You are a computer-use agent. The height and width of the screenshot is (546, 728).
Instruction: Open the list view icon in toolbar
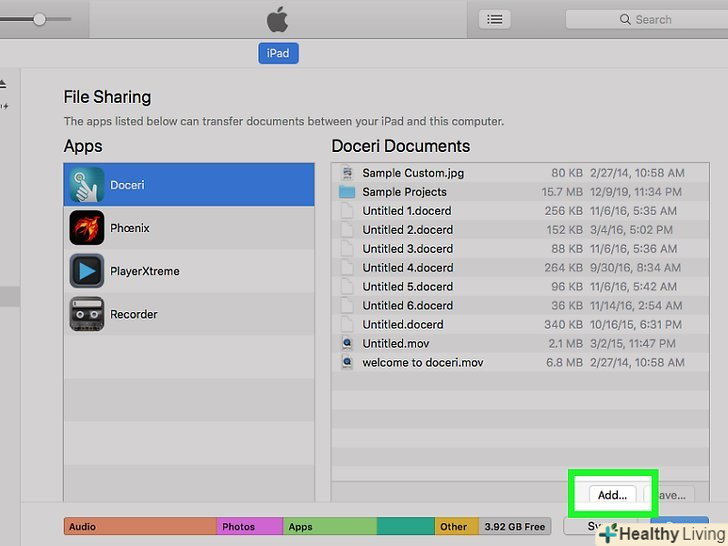click(x=494, y=19)
